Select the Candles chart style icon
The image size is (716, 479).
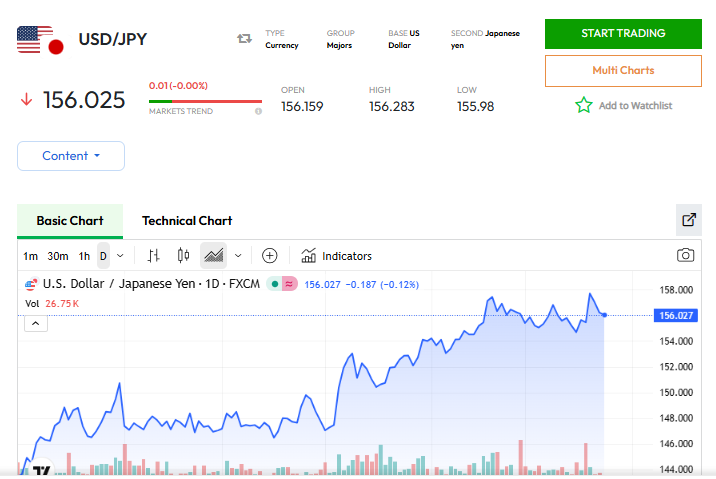coord(183,255)
